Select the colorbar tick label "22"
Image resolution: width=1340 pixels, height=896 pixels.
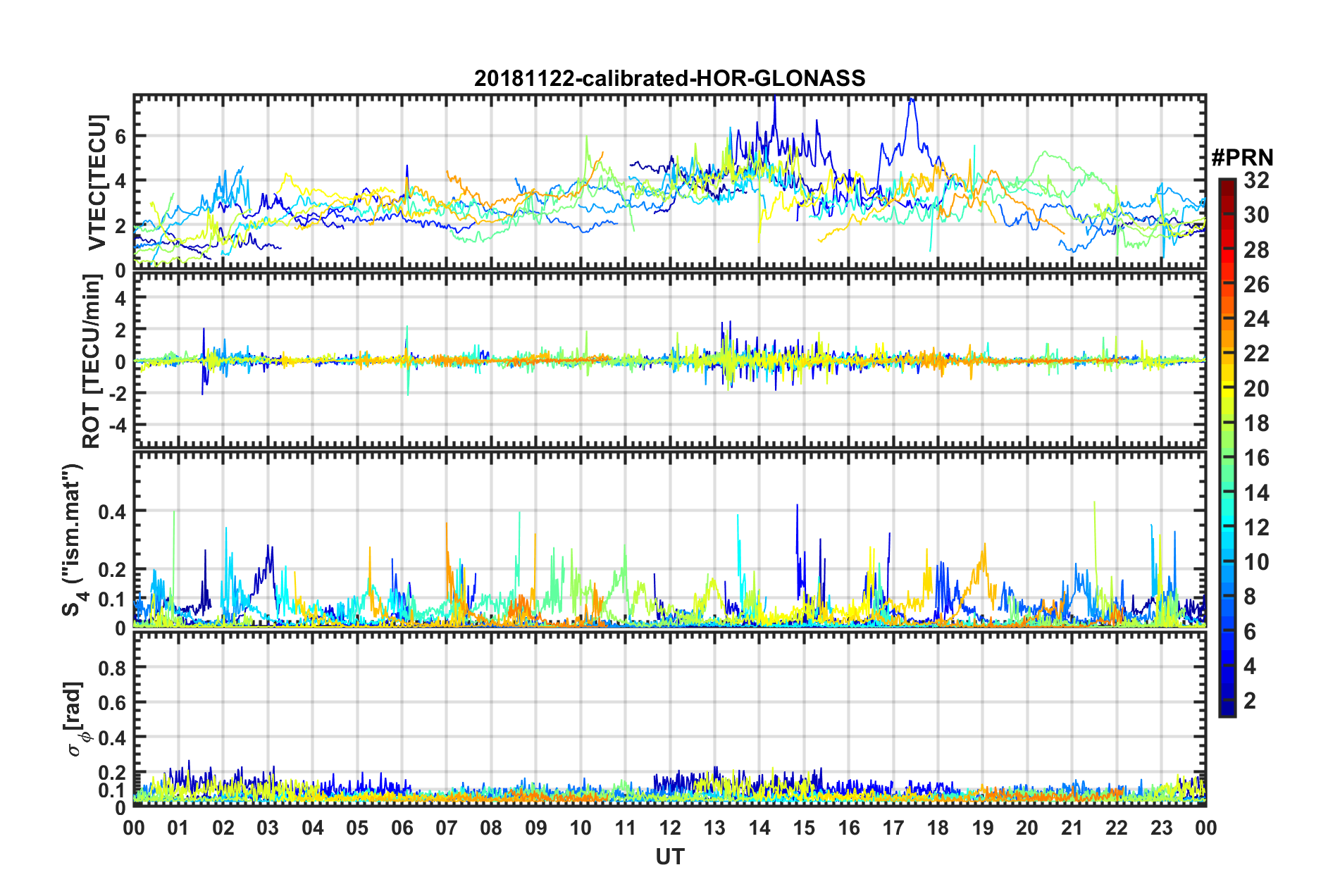[x=1257, y=354]
